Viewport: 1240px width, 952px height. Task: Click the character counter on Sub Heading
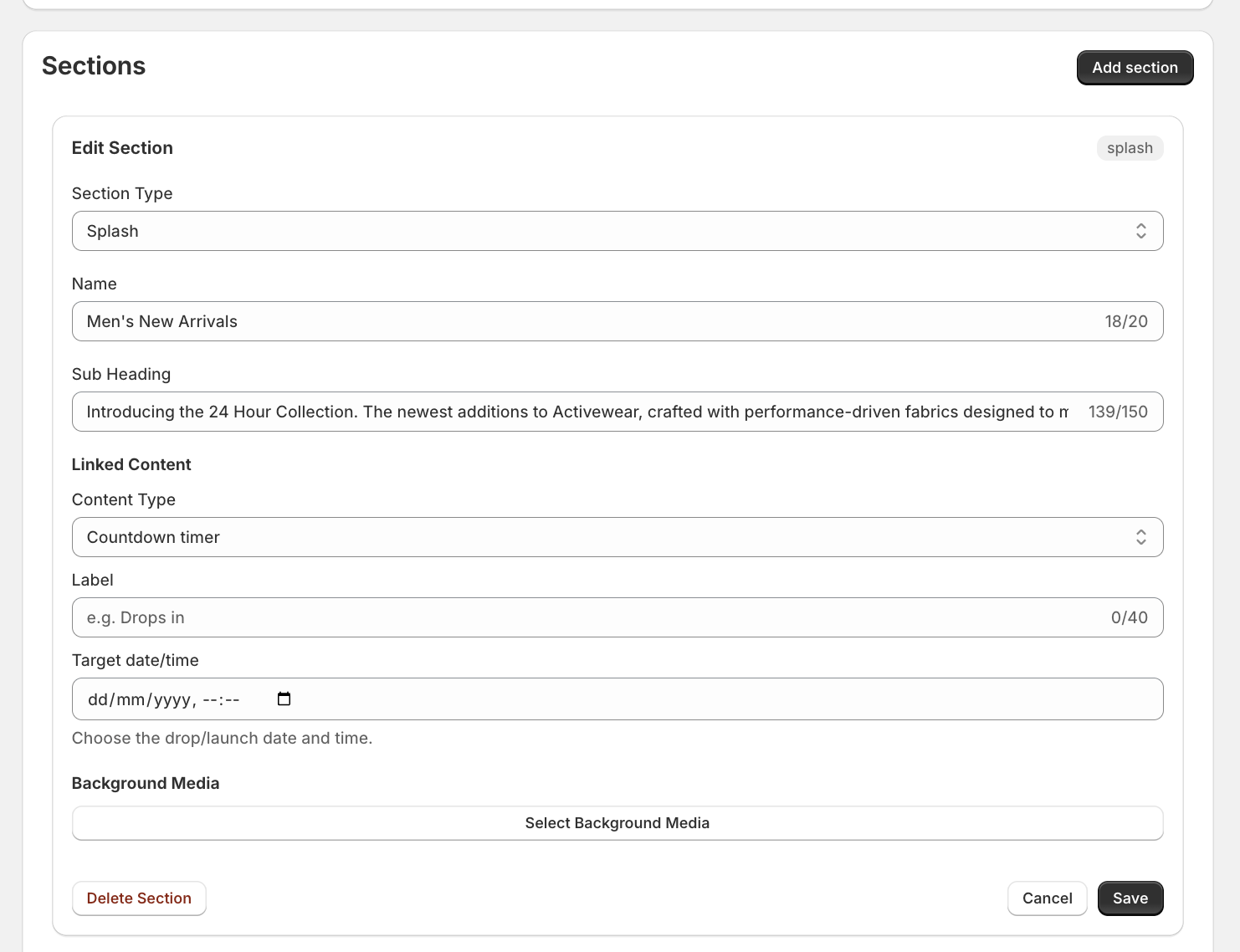point(1119,412)
